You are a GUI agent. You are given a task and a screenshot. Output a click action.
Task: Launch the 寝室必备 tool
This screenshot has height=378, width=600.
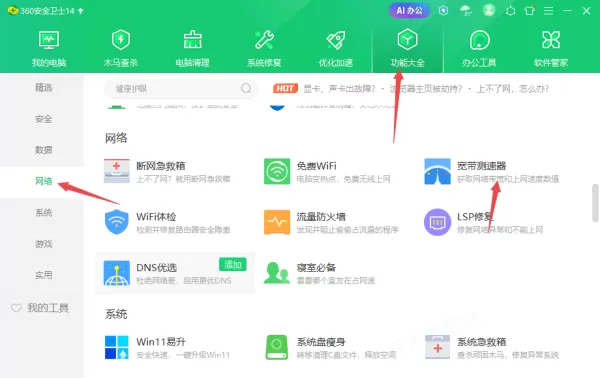320,273
